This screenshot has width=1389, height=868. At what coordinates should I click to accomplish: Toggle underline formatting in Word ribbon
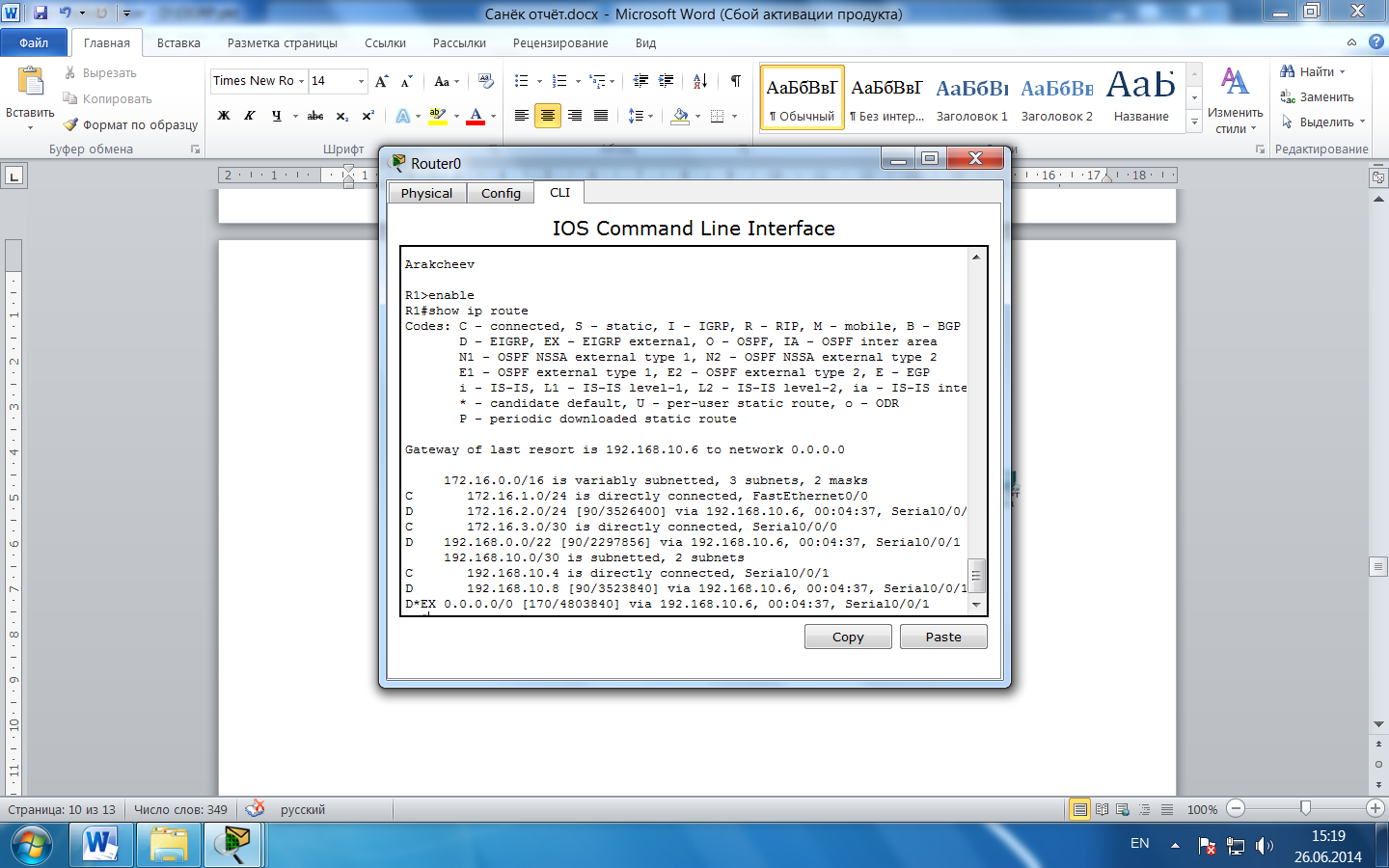[x=276, y=116]
